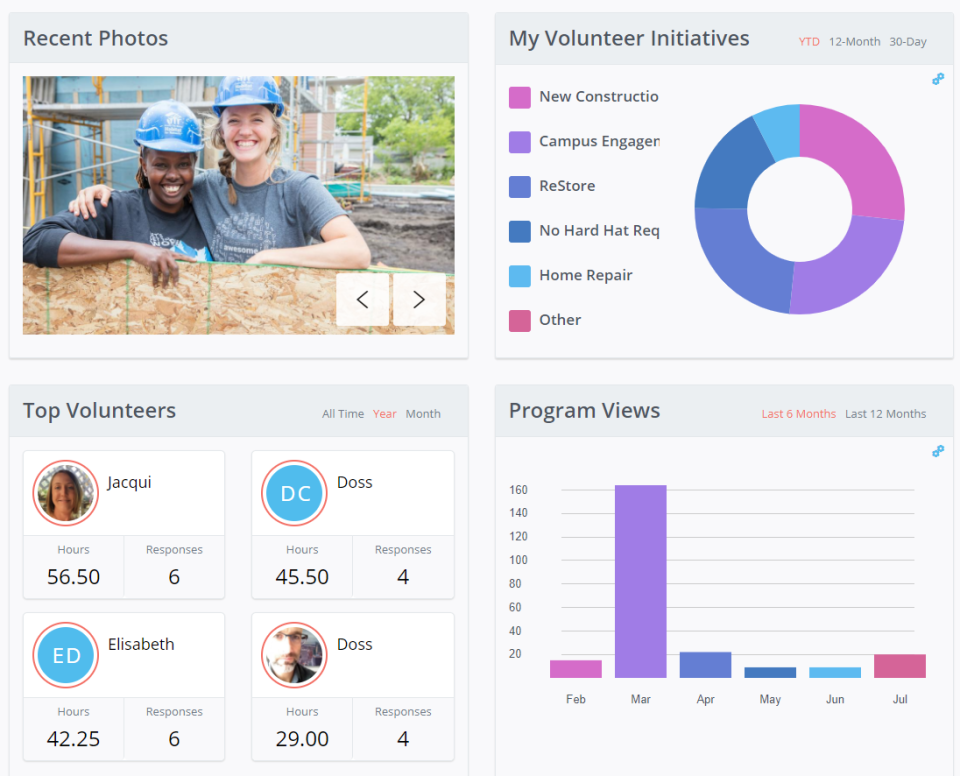
Task: Toggle No Hard Hat Required legend swatch
Action: click(x=520, y=232)
